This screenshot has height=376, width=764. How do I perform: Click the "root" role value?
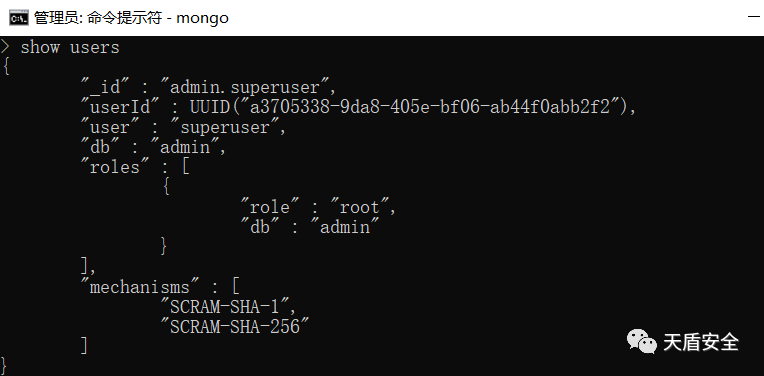coord(358,207)
